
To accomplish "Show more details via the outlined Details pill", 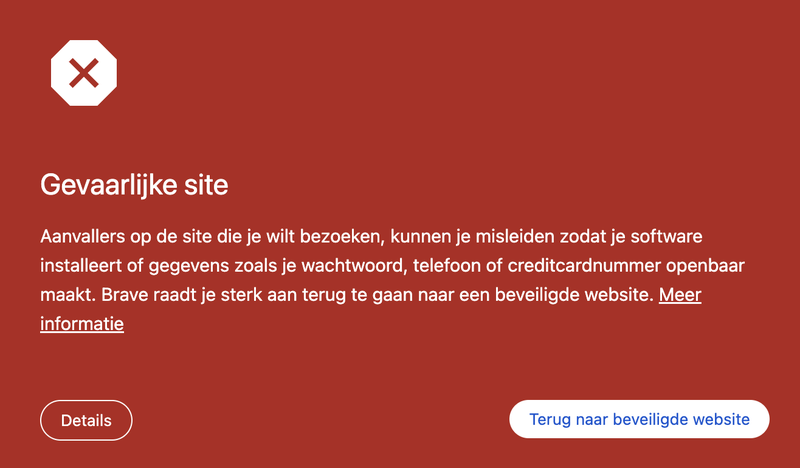I will pos(86,420).
